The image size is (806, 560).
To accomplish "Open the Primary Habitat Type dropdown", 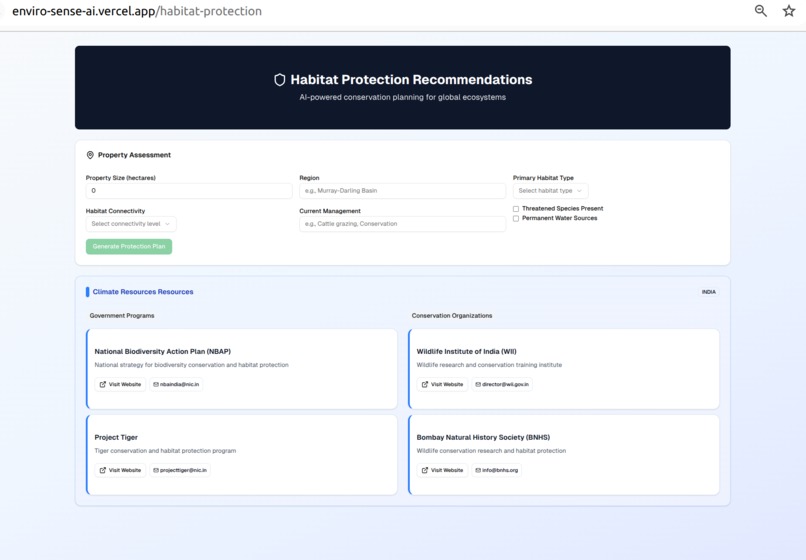I will point(551,191).
